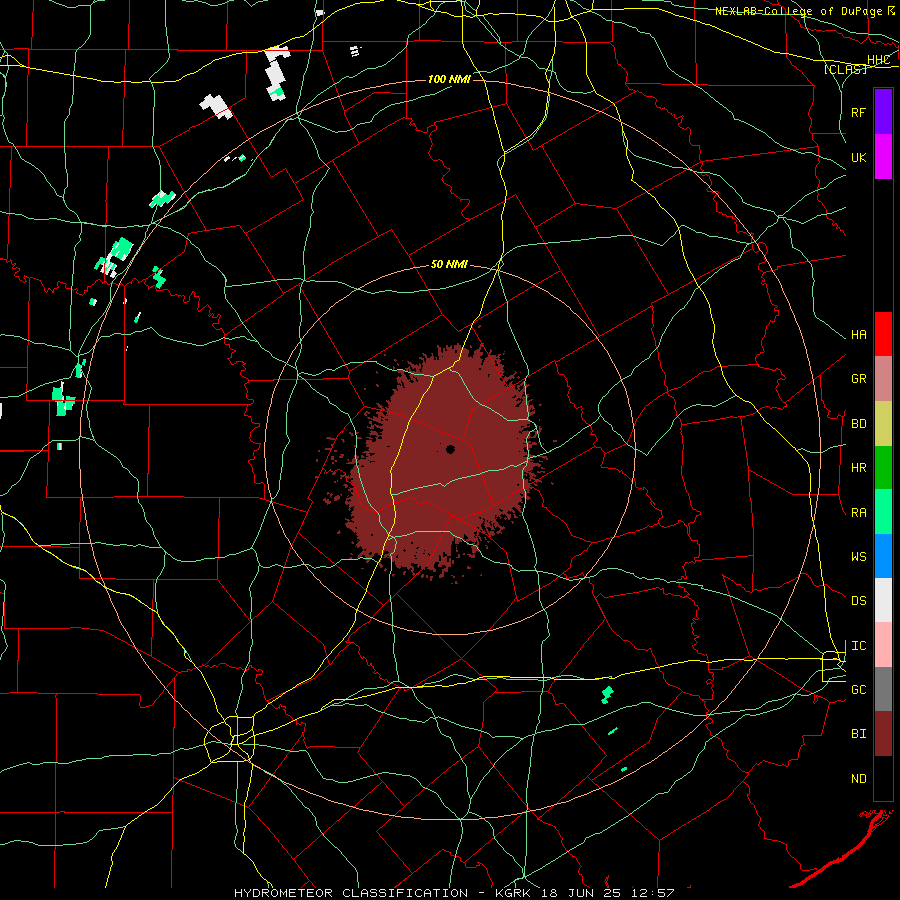Screen dimensions: 900x900
Task: Click the red HA legend color swatch
Action: pyautogui.click(x=883, y=334)
